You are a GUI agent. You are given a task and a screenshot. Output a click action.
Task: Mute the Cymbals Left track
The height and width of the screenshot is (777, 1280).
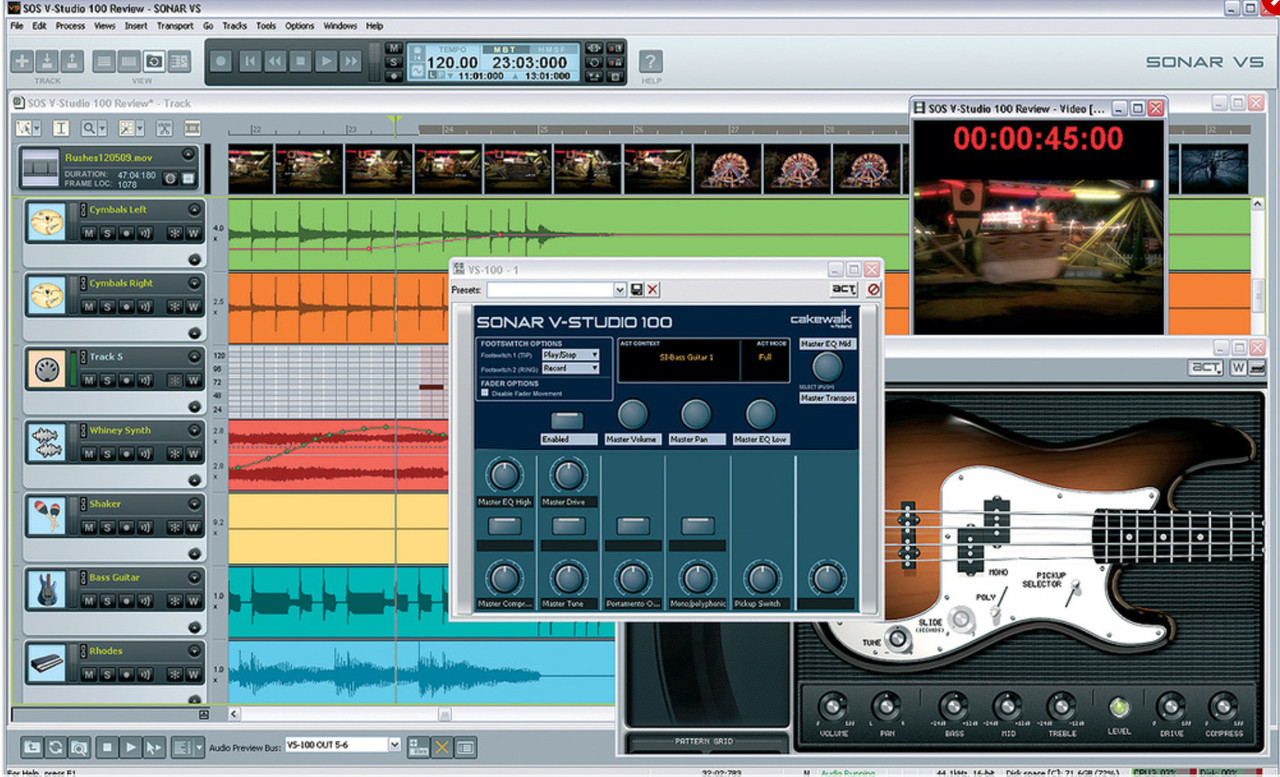point(89,233)
